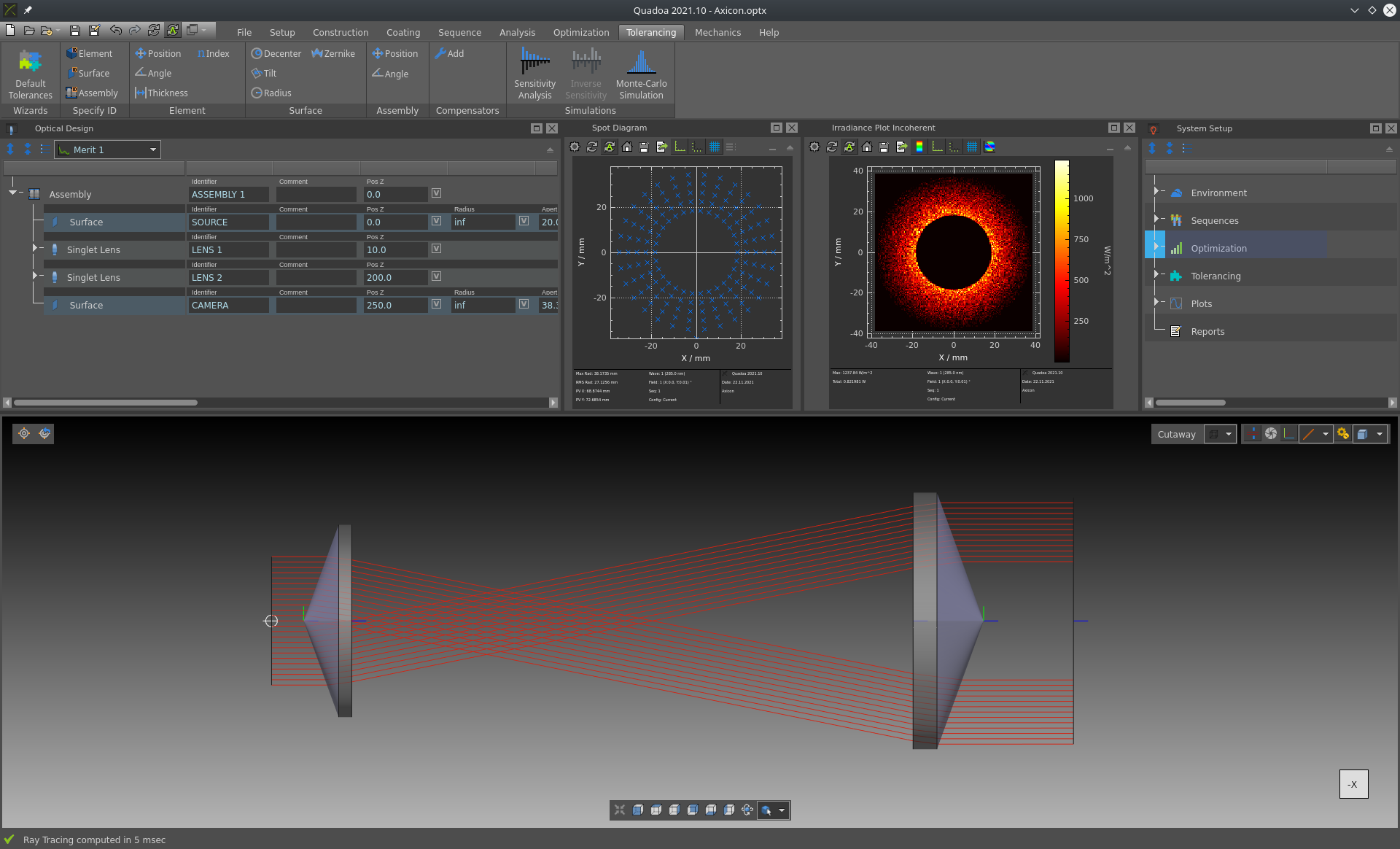1400x849 pixels.
Task: Add a compensator with Add
Action: pos(449,54)
